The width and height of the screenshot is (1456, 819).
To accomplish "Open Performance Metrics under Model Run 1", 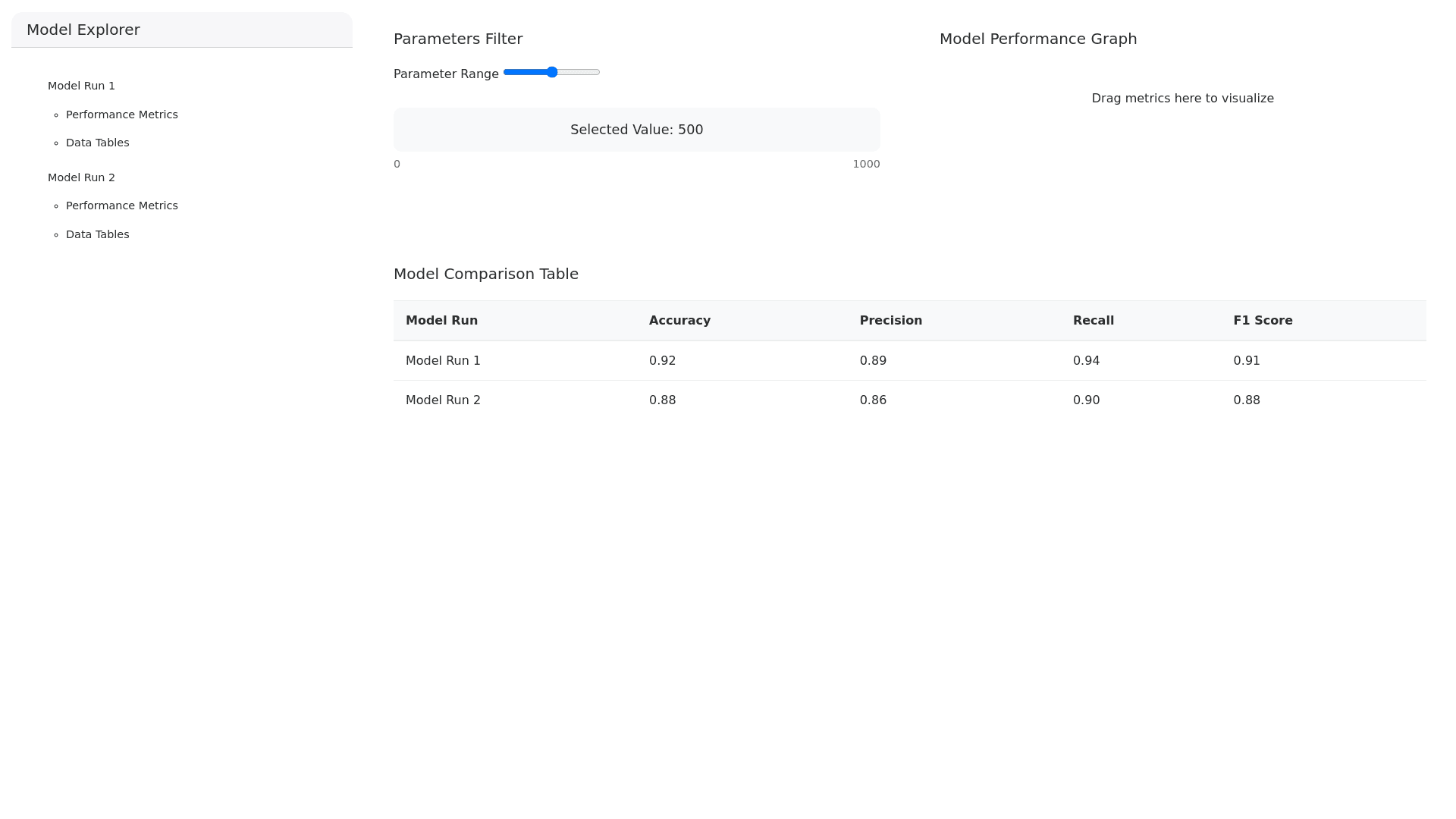I will click(x=121, y=115).
